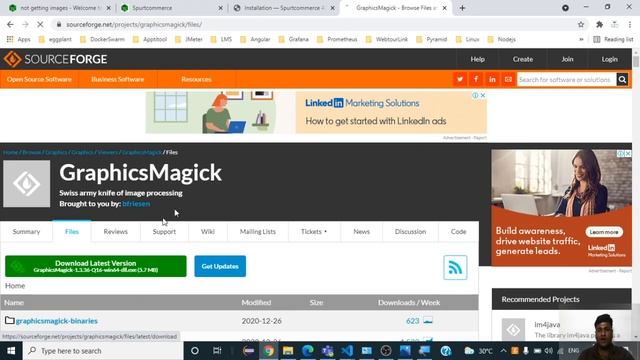Click the email newsletter envelope icon
Screen dimensions: 640x360
click(508, 80)
